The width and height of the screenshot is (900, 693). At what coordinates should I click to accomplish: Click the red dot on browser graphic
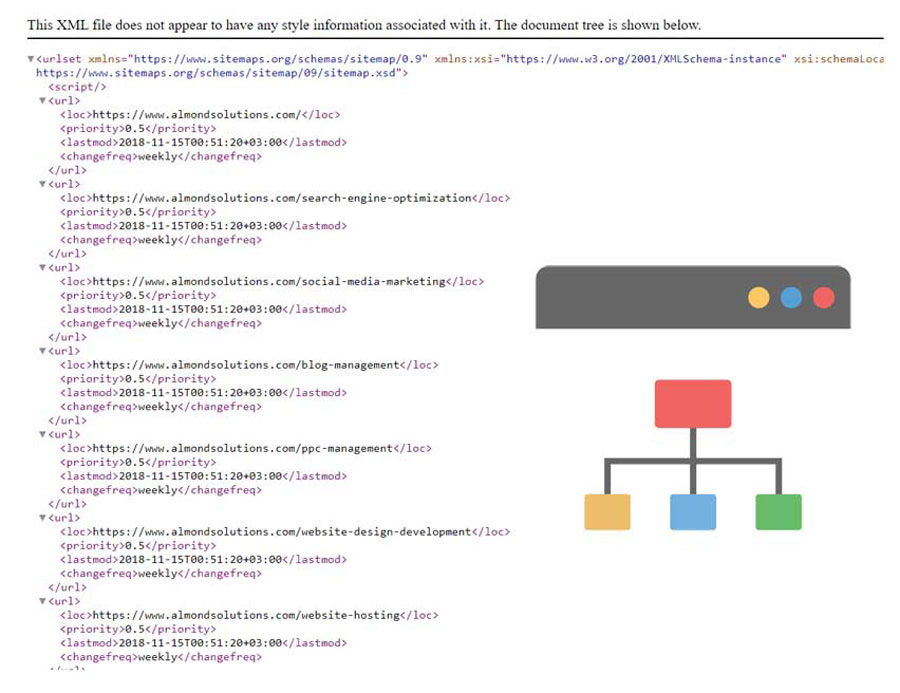pos(824,297)
